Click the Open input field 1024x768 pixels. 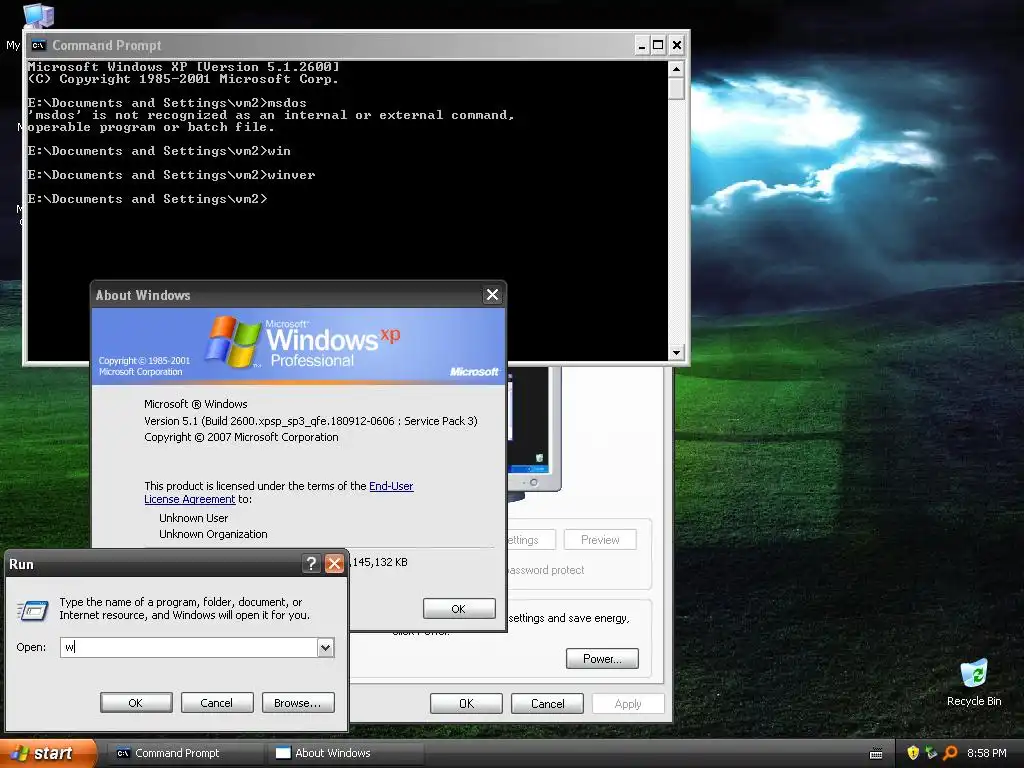(189, 647)
